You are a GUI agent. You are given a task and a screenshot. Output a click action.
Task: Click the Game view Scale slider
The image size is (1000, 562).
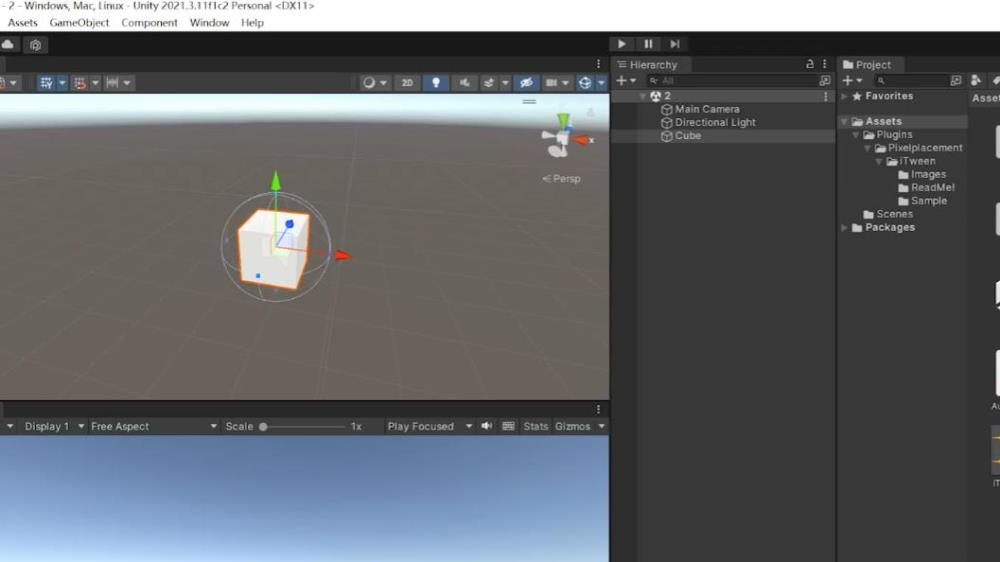click(300, 426)
